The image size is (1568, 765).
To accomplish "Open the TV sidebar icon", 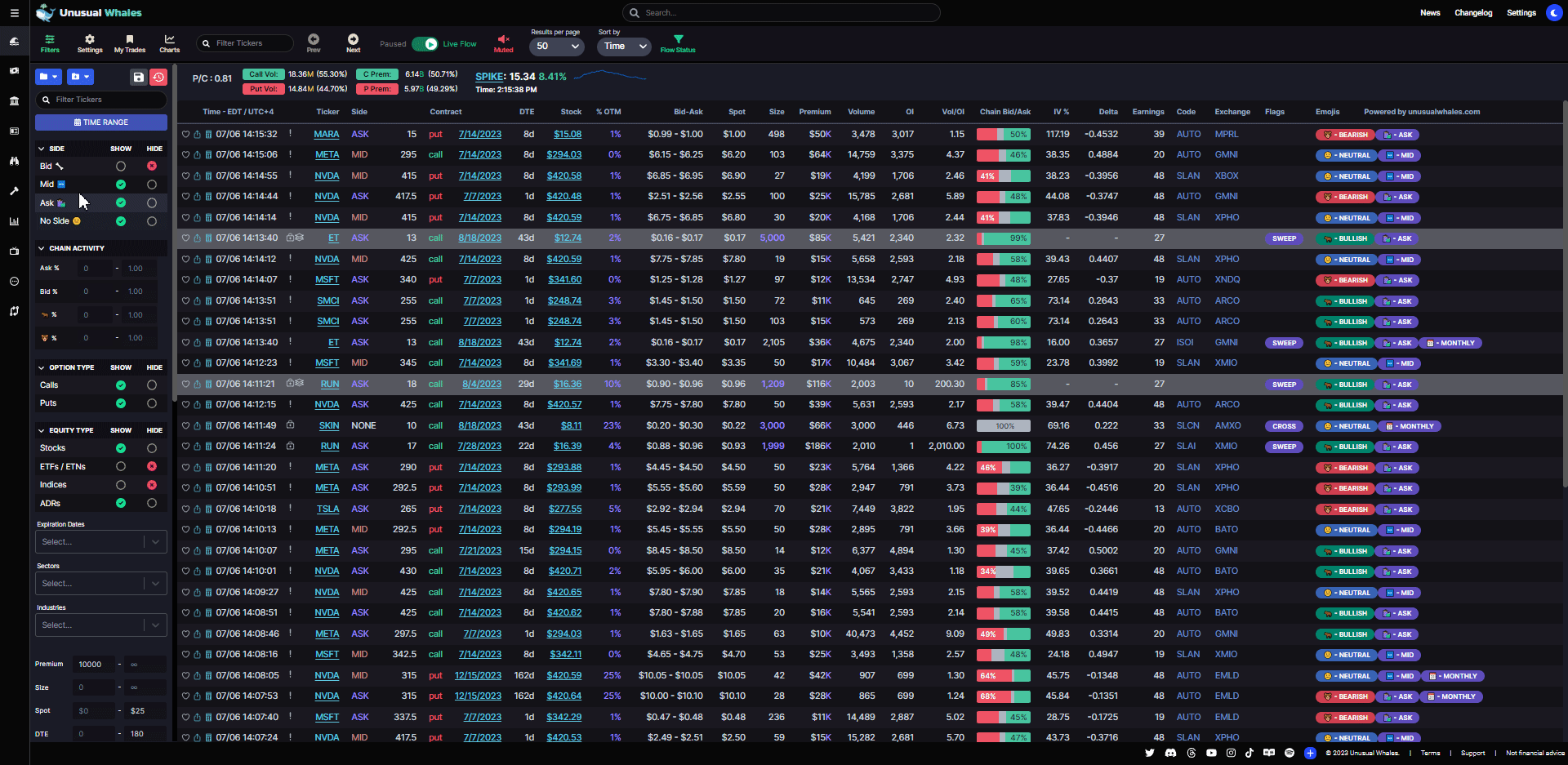I will [14, 251].
